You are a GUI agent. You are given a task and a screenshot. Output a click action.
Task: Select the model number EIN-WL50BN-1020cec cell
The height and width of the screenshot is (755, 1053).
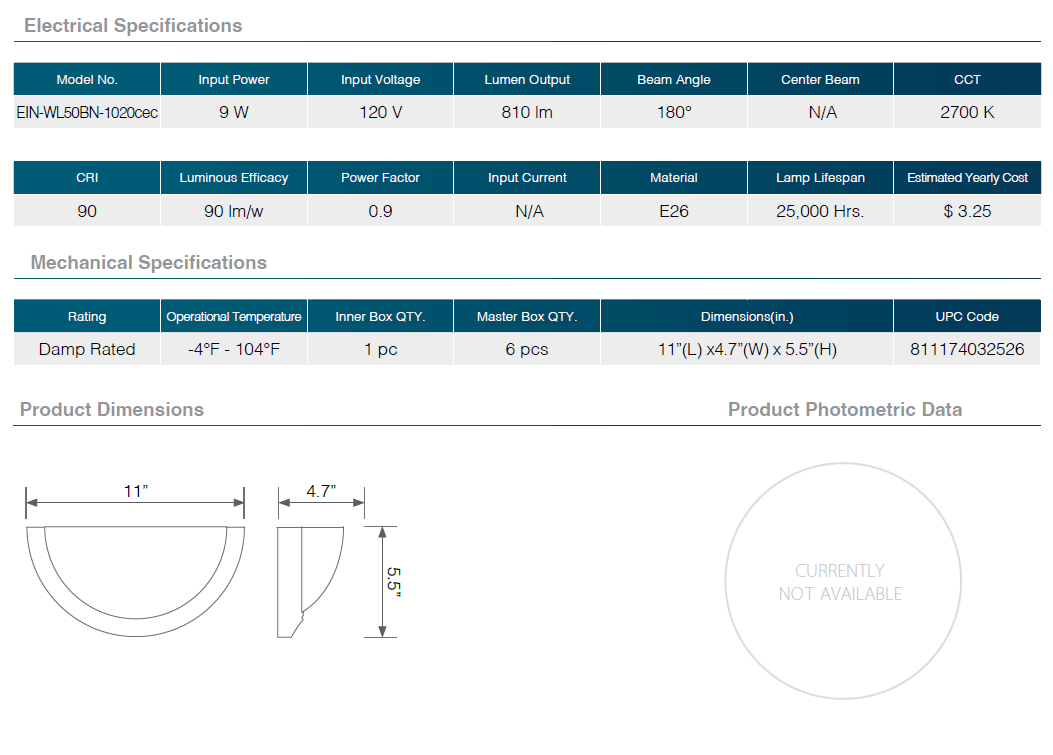pyautogui.click(x=87, y=112)
